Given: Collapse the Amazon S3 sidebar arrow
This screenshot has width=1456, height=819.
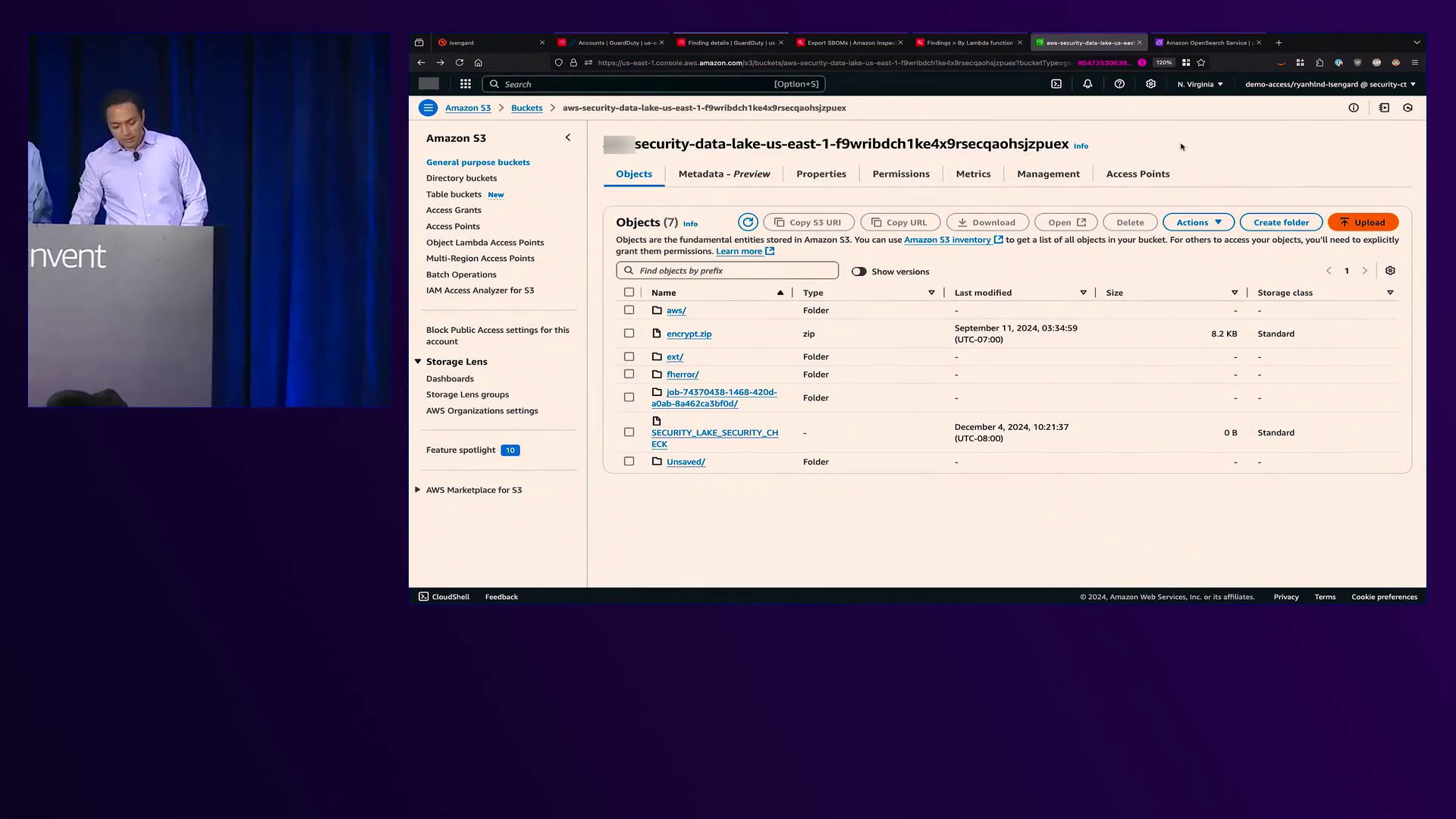Looking at the screenshot, I should 568,138.
